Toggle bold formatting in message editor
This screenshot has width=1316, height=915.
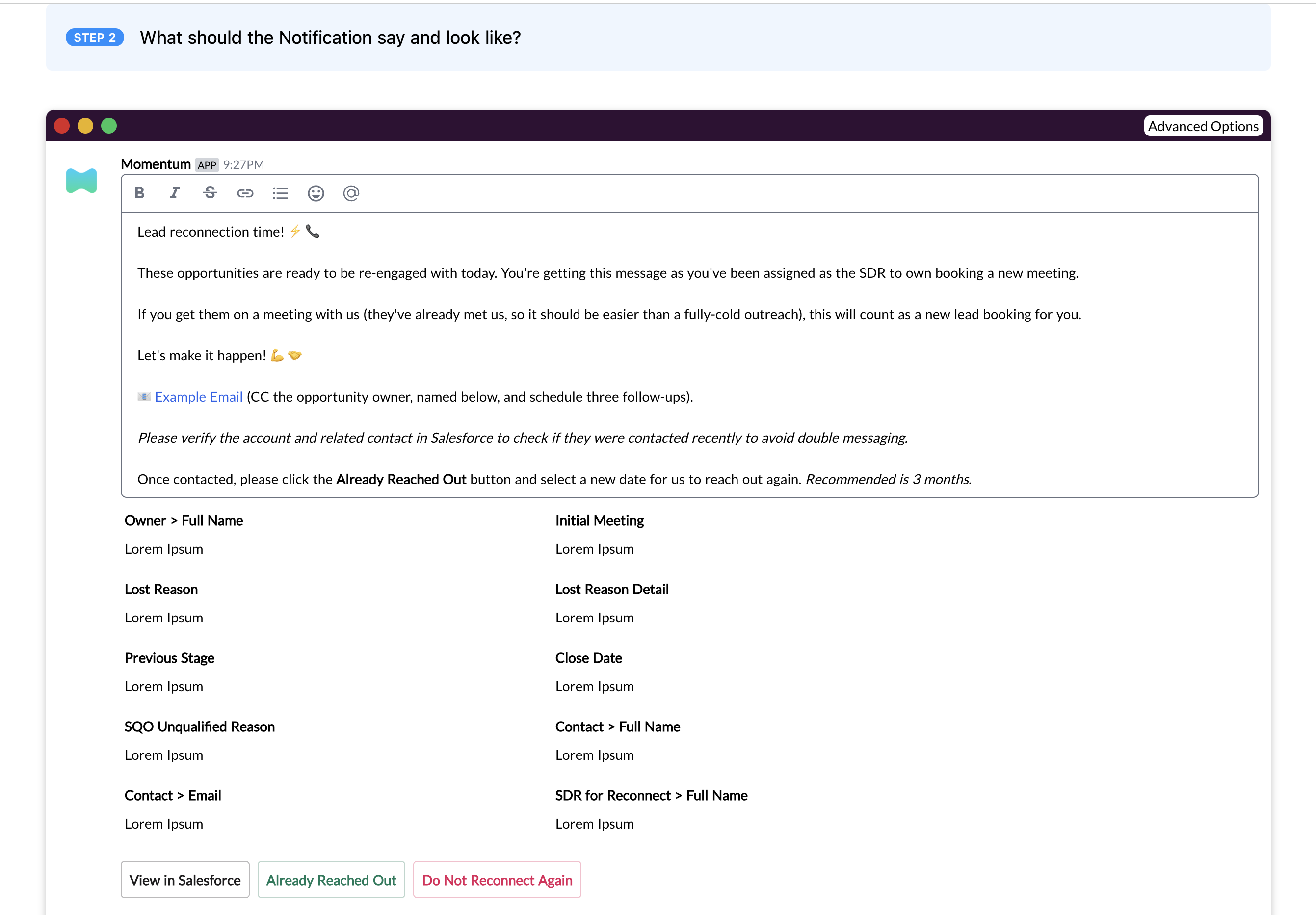click(x=139, y=193)
